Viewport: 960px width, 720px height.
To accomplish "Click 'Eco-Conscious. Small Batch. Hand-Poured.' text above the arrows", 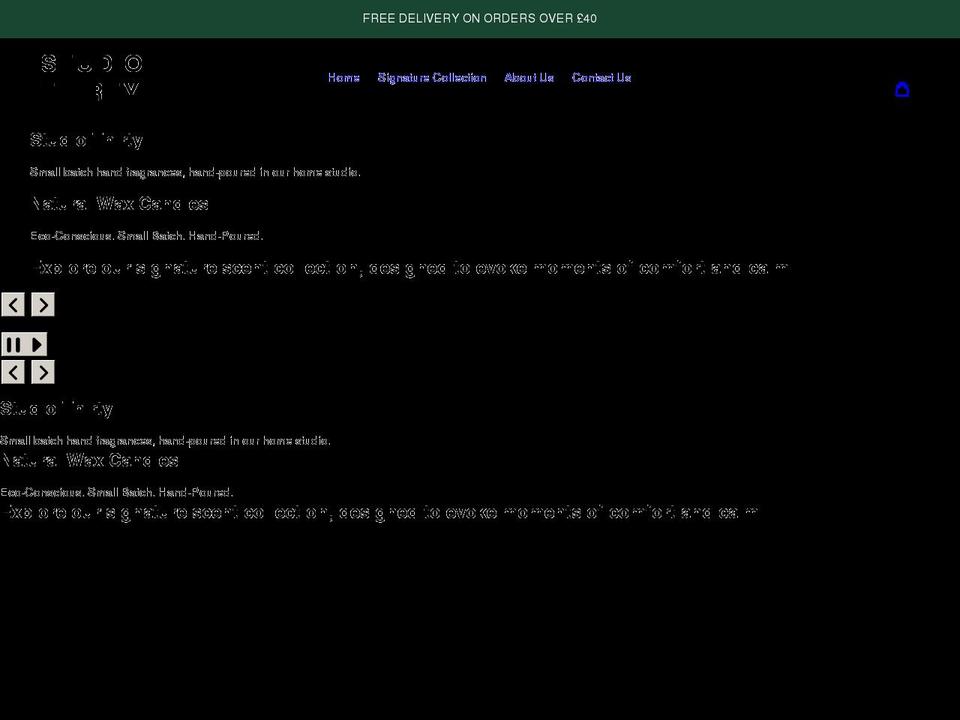I will click(x=147, y=236).
